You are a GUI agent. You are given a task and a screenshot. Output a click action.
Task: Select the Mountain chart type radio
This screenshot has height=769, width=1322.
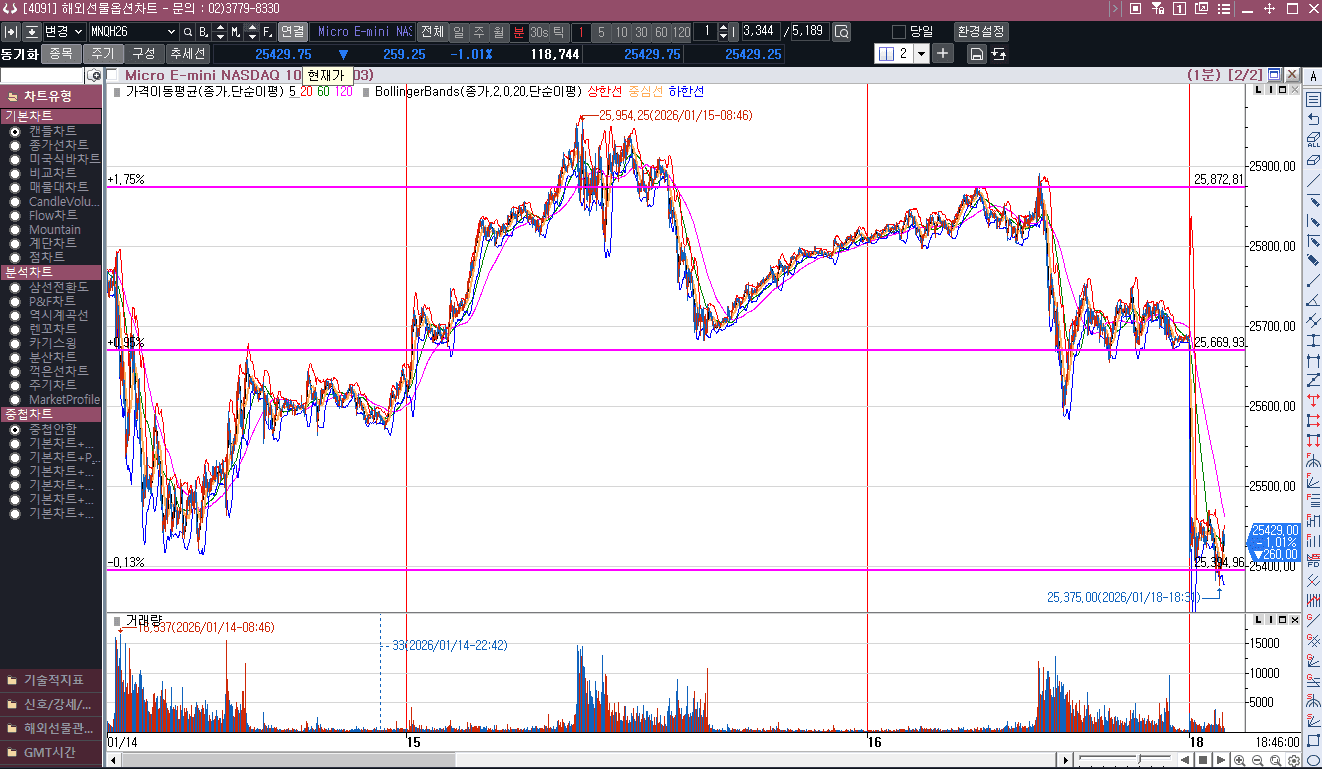[15, 229]
